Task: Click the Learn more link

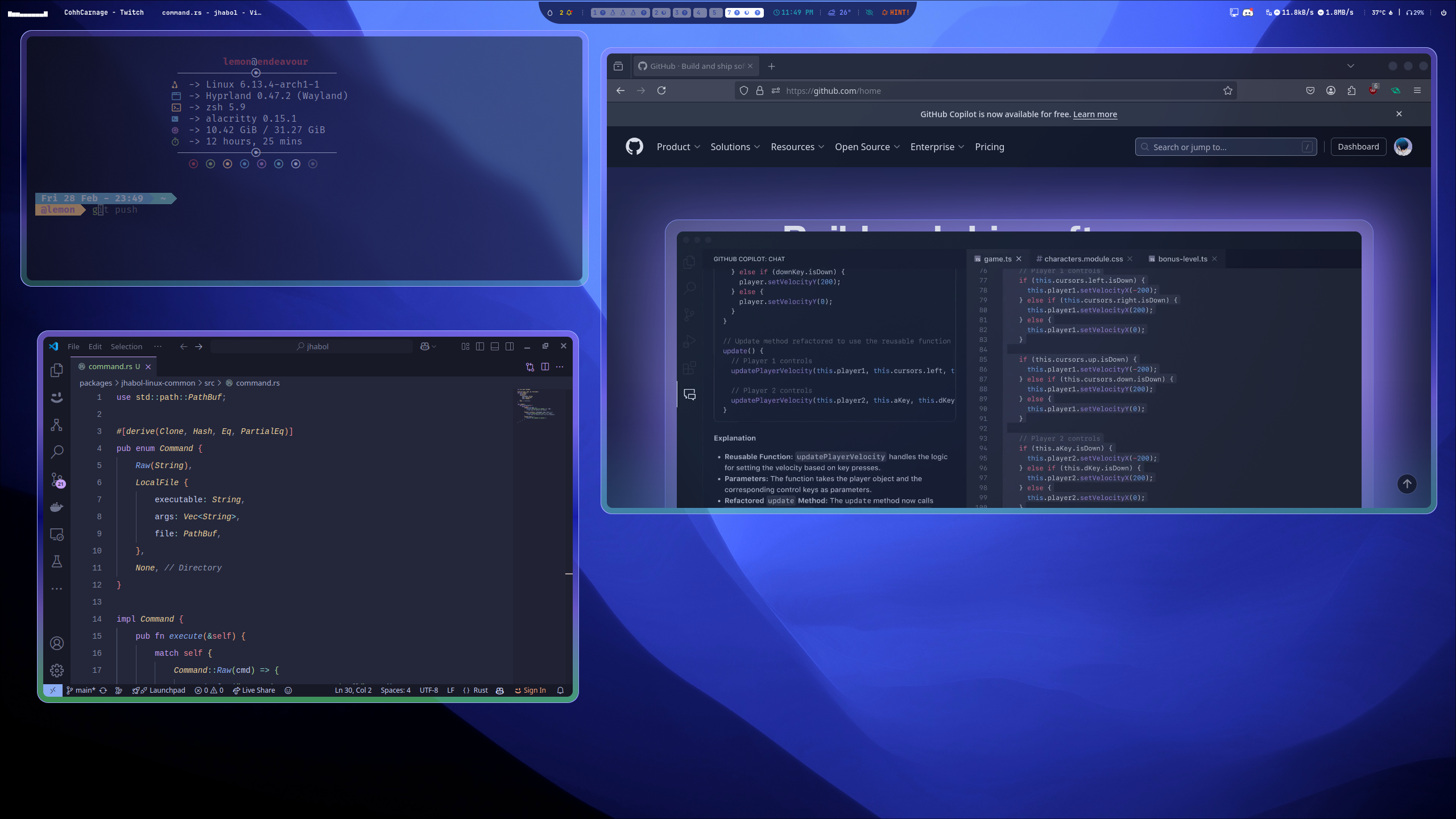Action: pyautogui.click(x=1095, y=114)
